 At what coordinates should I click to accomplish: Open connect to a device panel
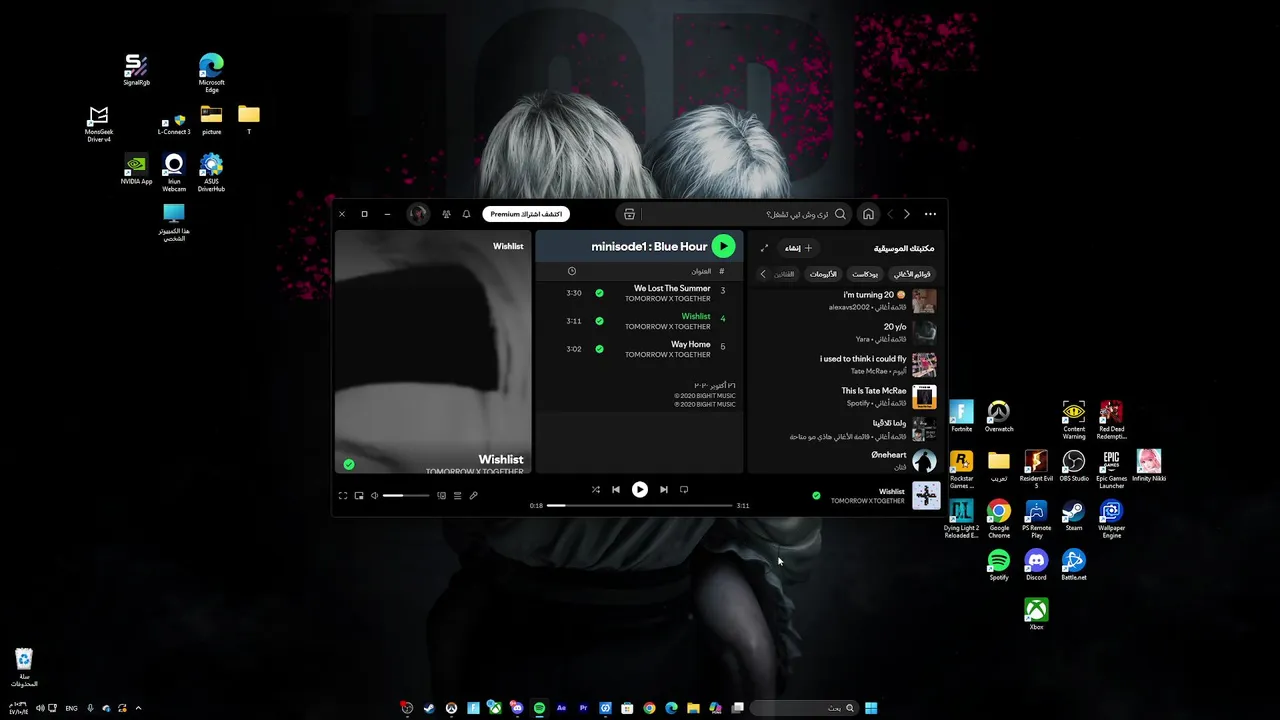441,496
